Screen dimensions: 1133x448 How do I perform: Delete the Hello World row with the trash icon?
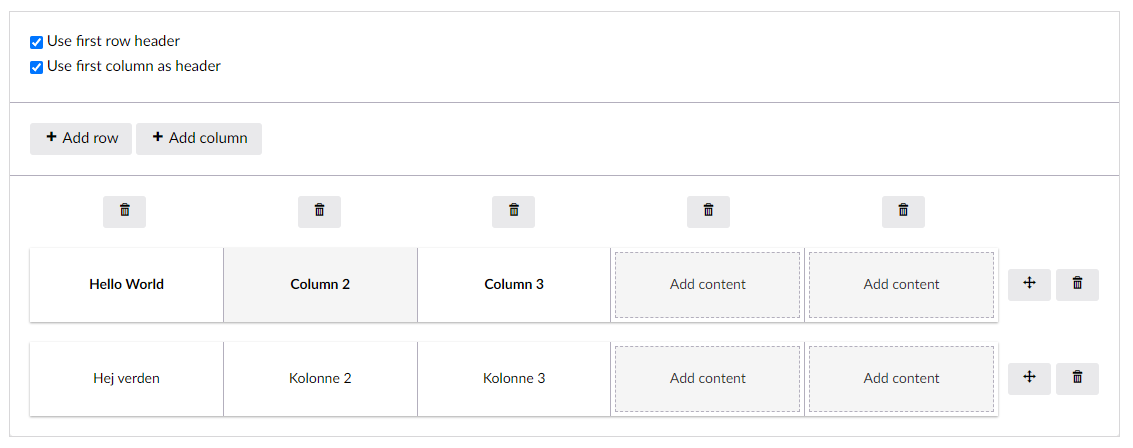point(1077,285)
